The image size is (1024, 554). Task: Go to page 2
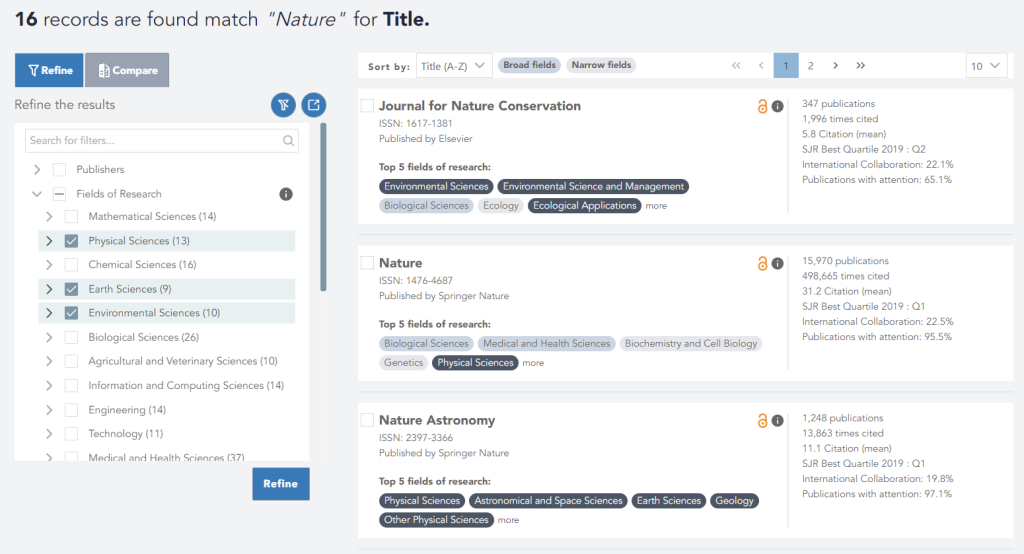click(x=810, y=65)
